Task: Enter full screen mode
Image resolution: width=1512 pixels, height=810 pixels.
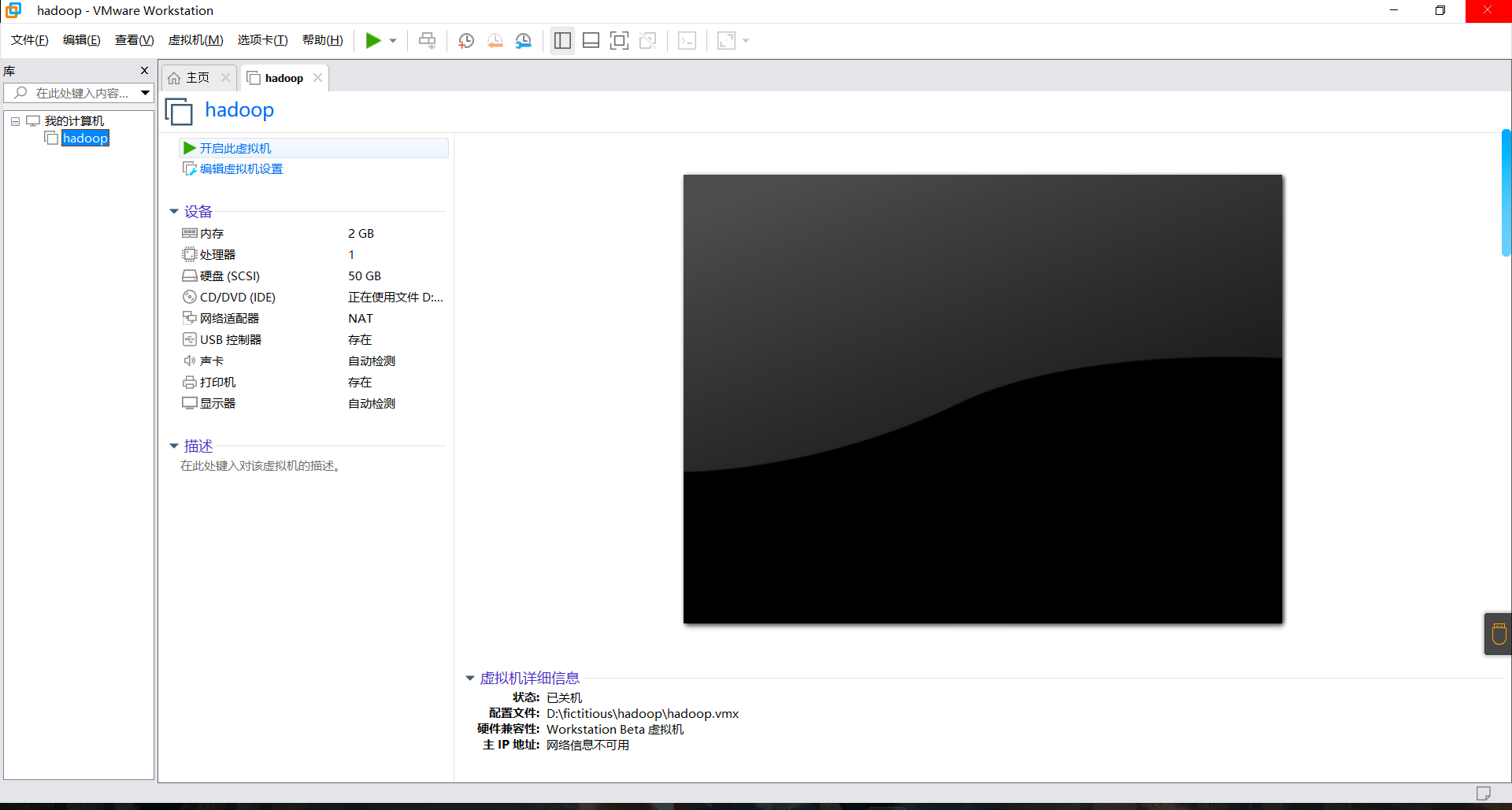Action: pyautogui.click(x=619, y=40)
